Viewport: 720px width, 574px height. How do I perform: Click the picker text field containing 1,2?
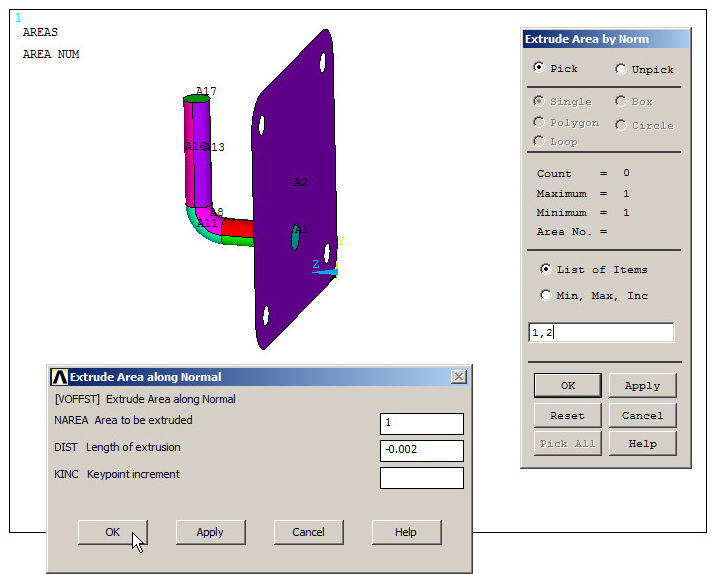(x=601, y=333)
